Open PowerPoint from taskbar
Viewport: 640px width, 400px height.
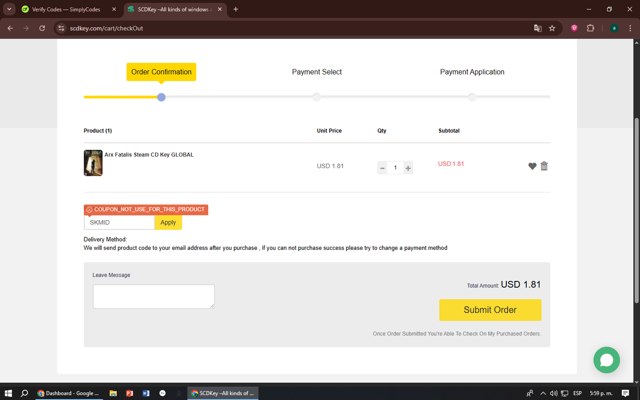tap(129, 393)
